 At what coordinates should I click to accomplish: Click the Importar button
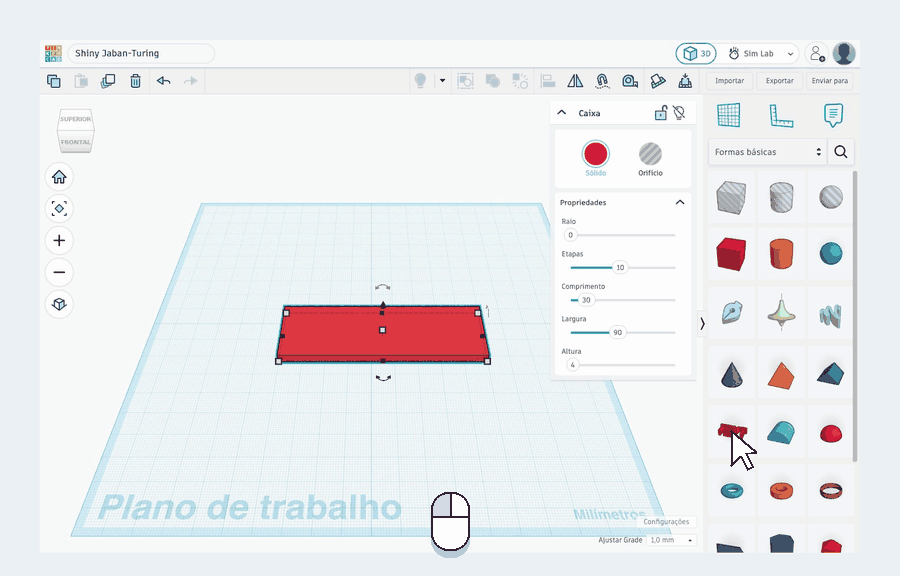tap(730, 81)
